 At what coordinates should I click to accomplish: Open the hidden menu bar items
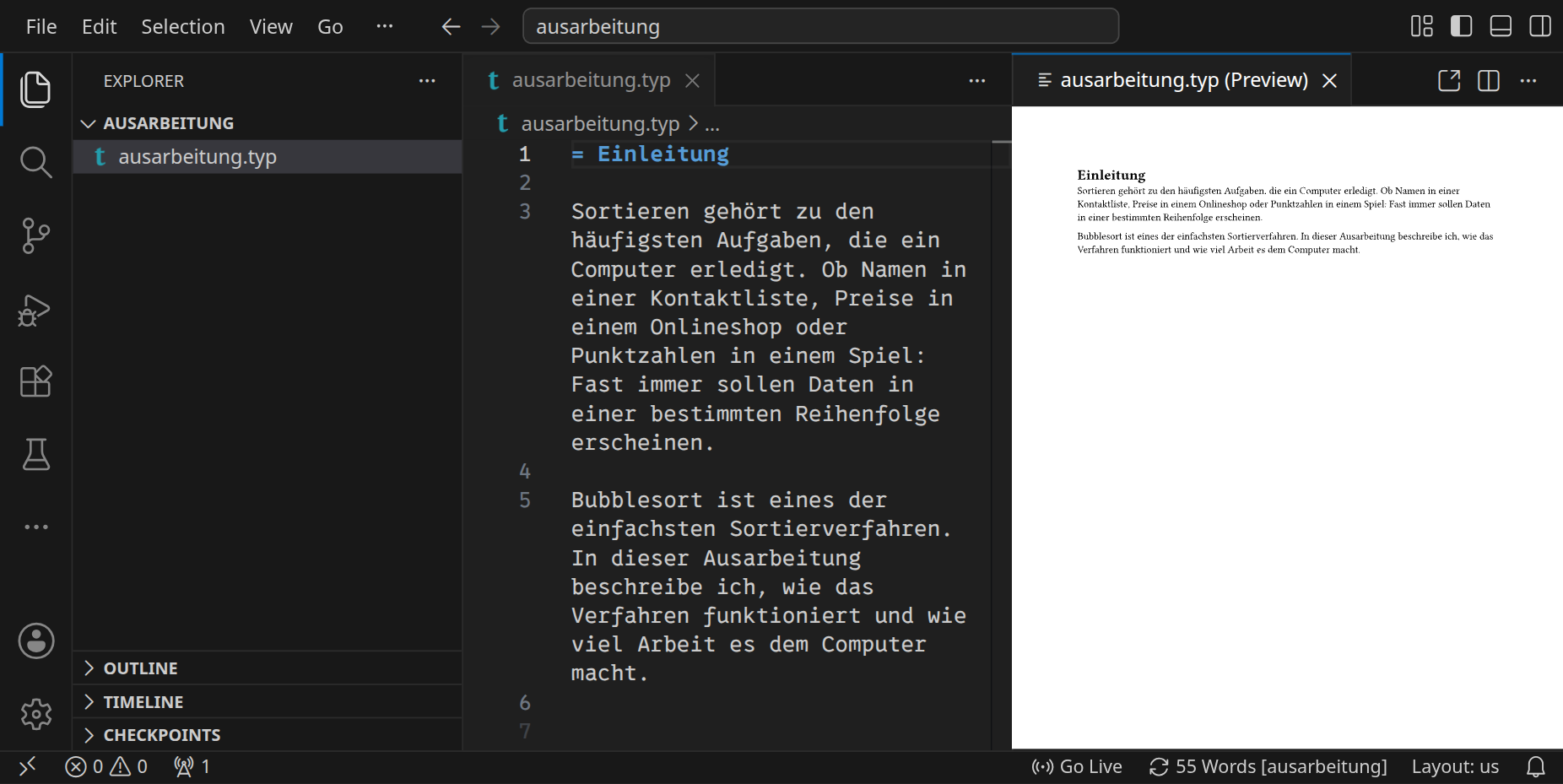(385, 26)
